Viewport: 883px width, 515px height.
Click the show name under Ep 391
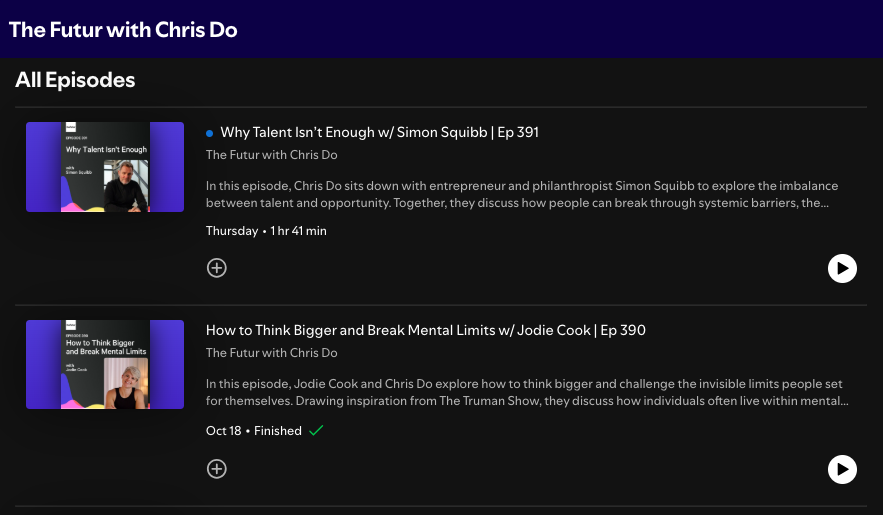(271, 155)
